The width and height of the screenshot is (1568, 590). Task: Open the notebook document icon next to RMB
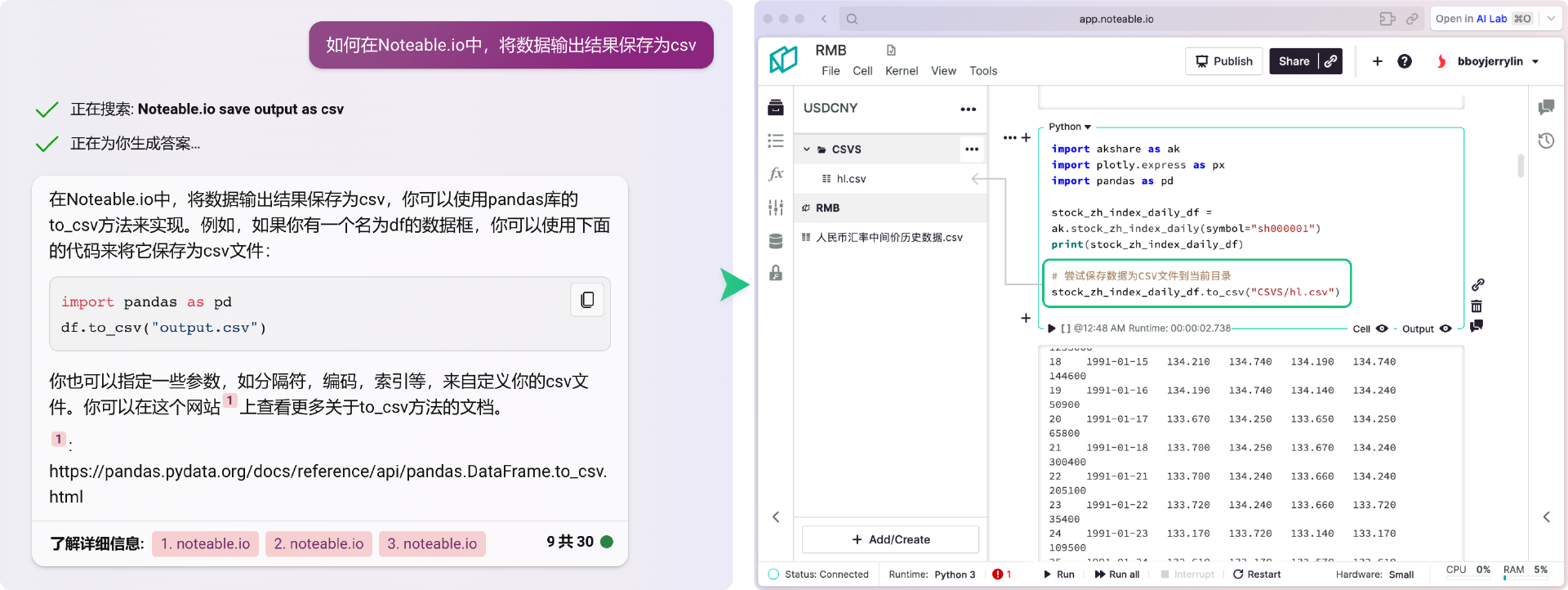coord(891,51)
